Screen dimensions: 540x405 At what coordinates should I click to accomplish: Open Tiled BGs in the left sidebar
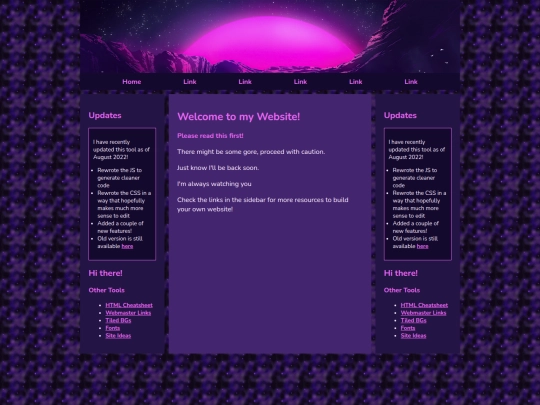point(118,320)
